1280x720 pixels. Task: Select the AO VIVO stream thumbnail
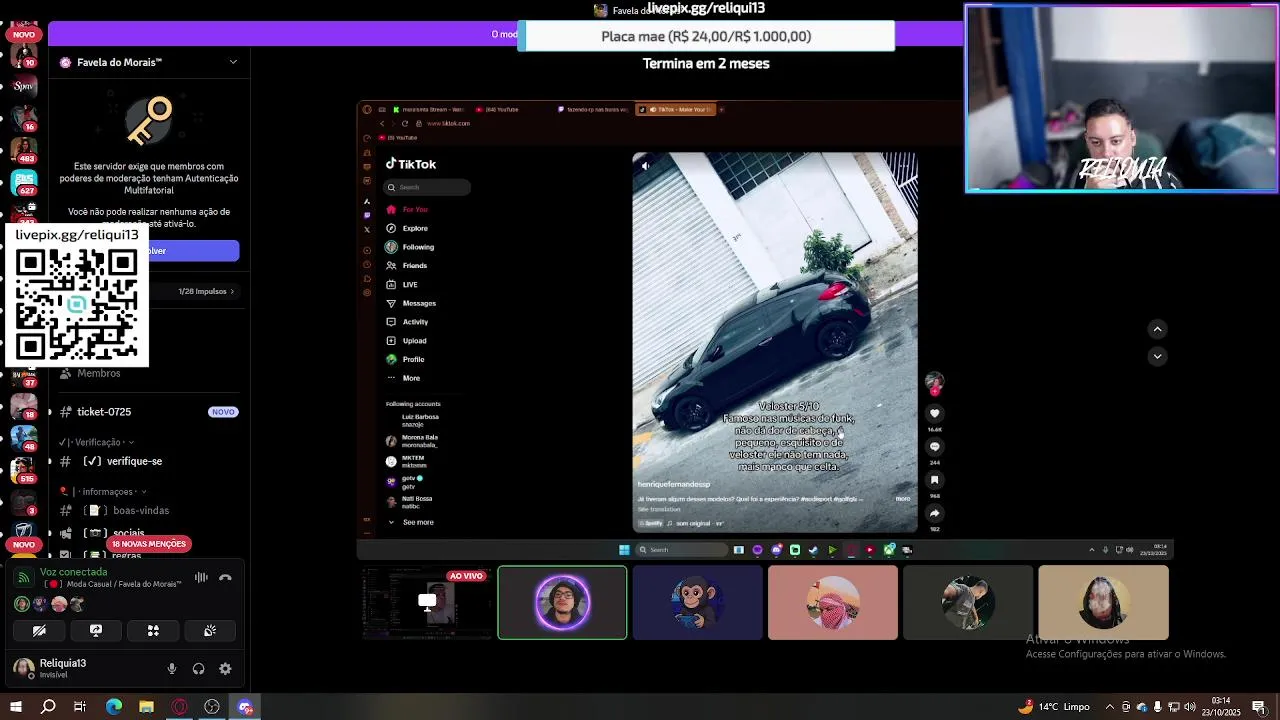pyautogui.click(x=427, y=602)
